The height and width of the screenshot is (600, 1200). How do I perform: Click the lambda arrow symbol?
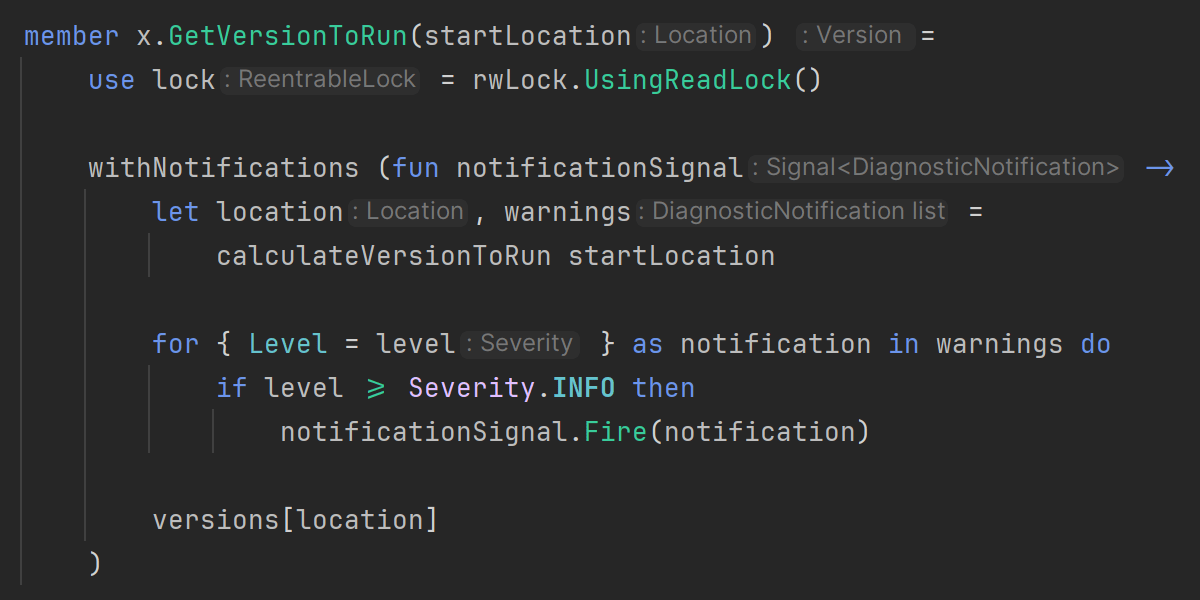click(x=1159, y=168)
